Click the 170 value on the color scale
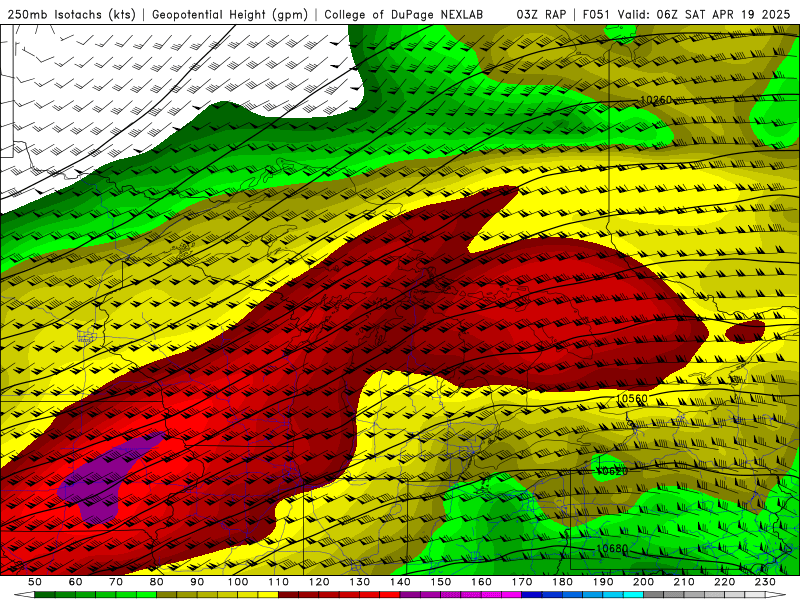This screenshot has height=600, width=800. click(521, 582)
